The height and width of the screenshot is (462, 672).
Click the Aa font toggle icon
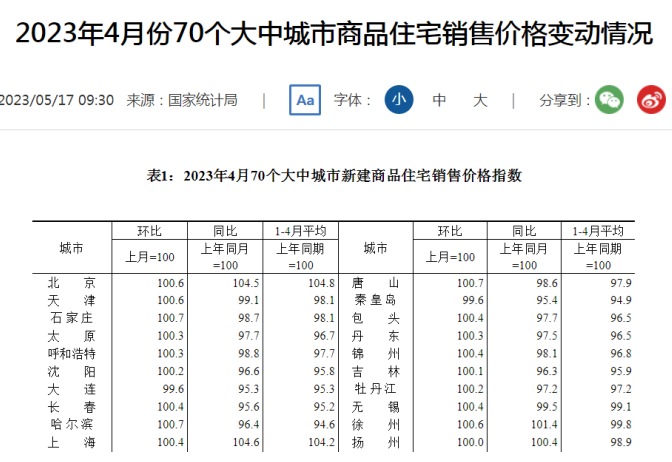[x=305, y=100]
